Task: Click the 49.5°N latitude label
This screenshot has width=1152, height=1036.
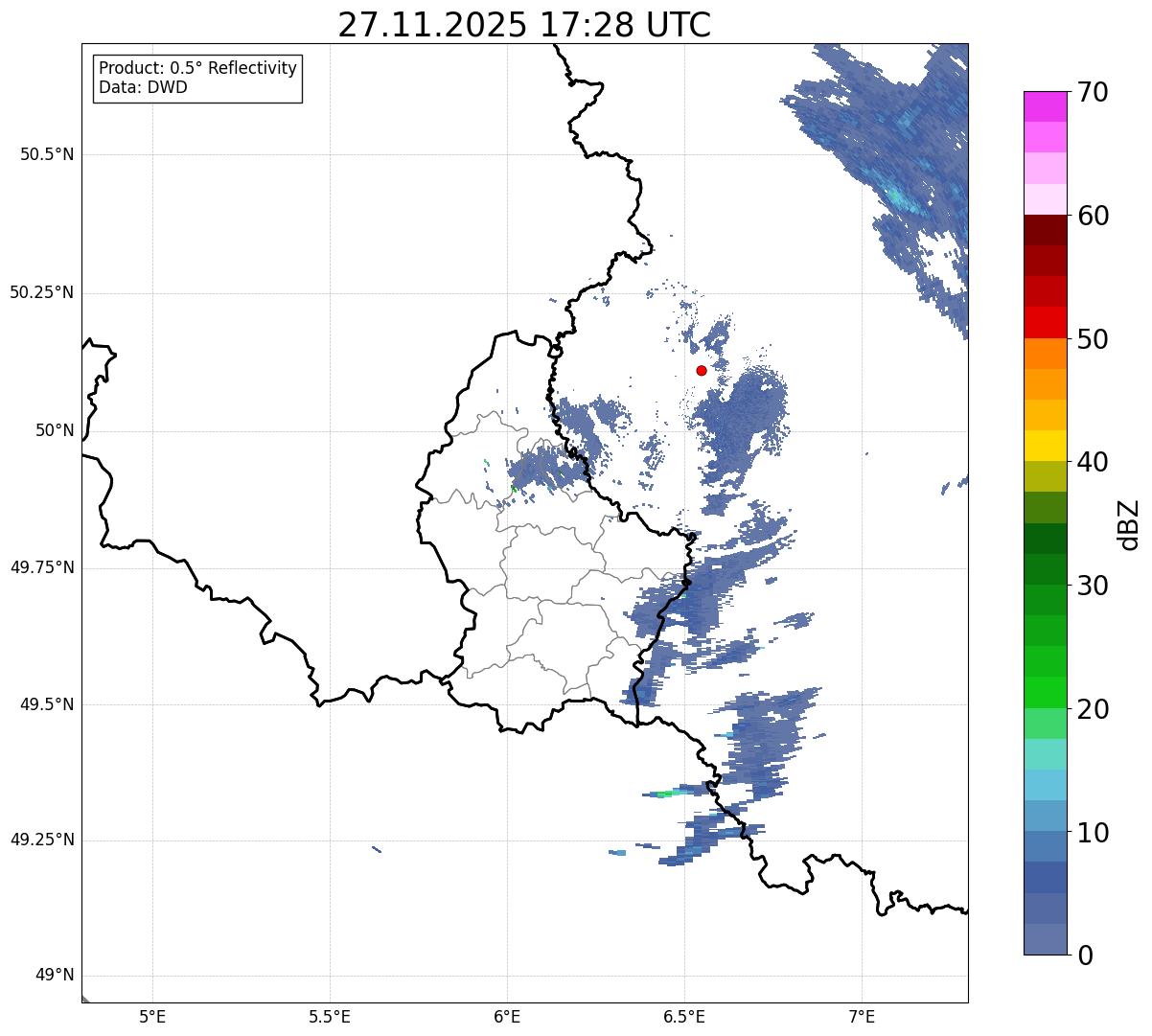Action: 46,704
